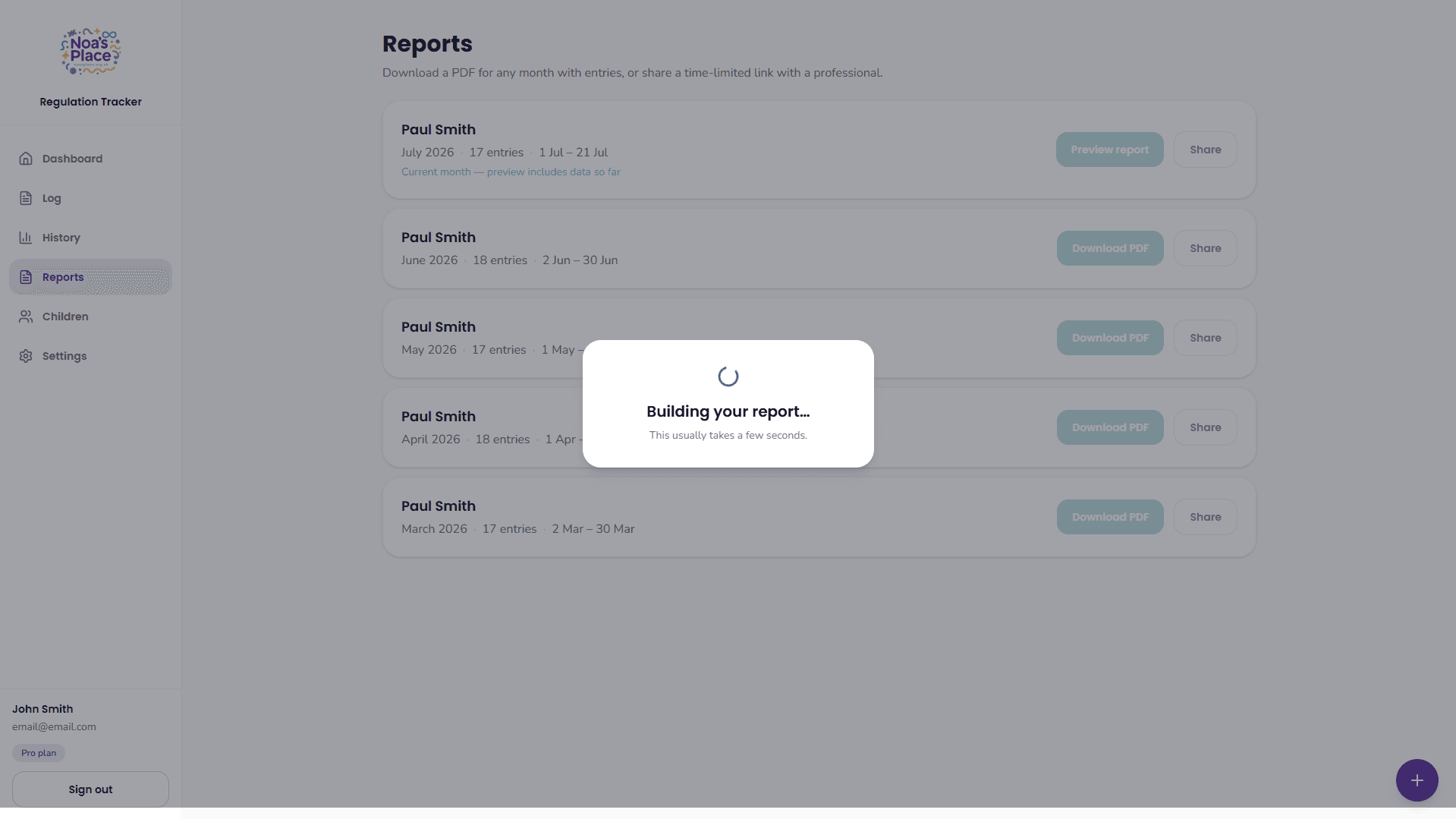Viewport: 1456px width, 819px height.
Task: Click the Children people icon
Action: click(x=26, y=317)
